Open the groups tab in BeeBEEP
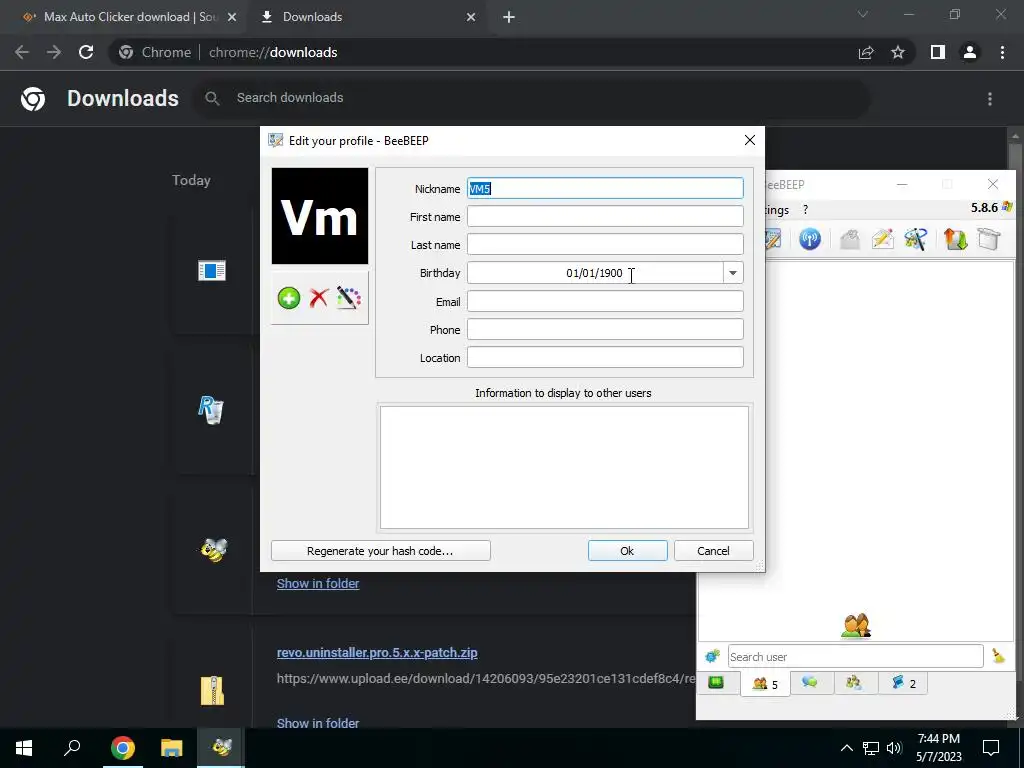1024x768 pixels. pyautogui.click(x=854, y=683)
